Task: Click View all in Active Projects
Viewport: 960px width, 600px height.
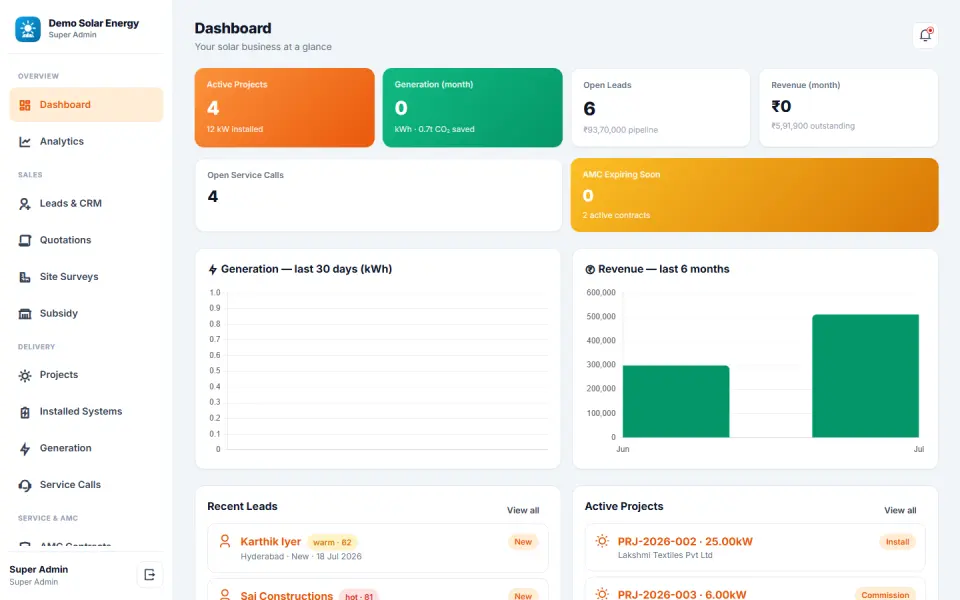Action: pos(900,510)
